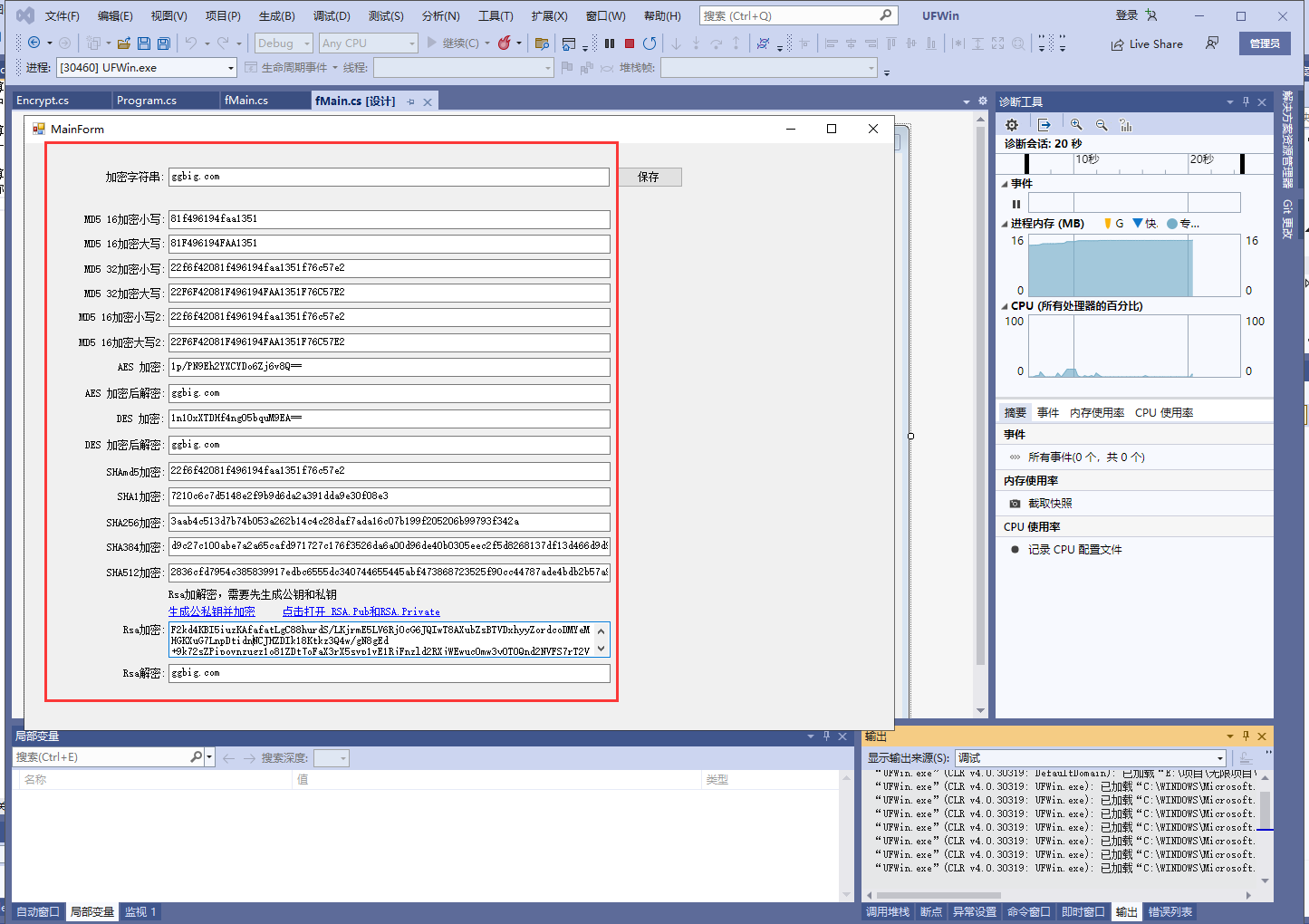This screenshot has width=1309, height=924.
Task: Open the 调试(D) menu
Action: tap(331, 16)
